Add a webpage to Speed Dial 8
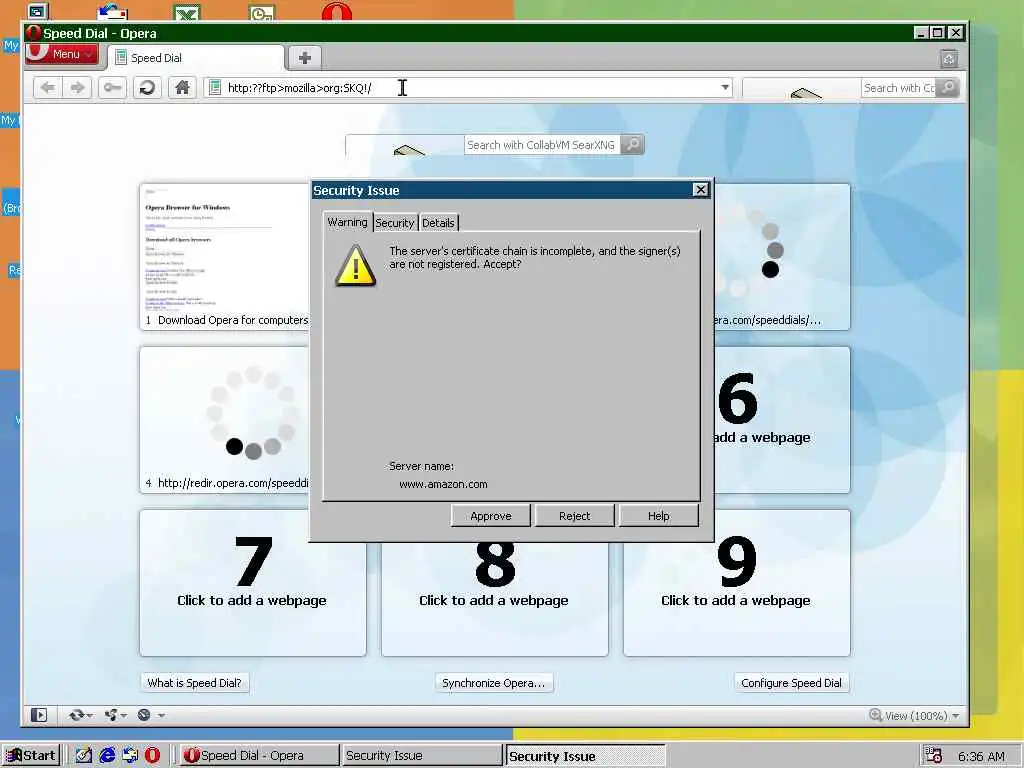 coord(494,599)
